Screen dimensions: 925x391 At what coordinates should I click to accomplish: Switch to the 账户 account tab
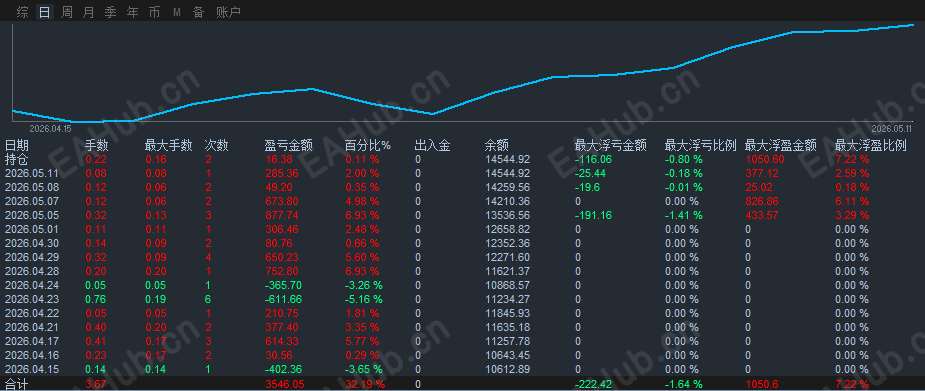click(x=228, y=12)
